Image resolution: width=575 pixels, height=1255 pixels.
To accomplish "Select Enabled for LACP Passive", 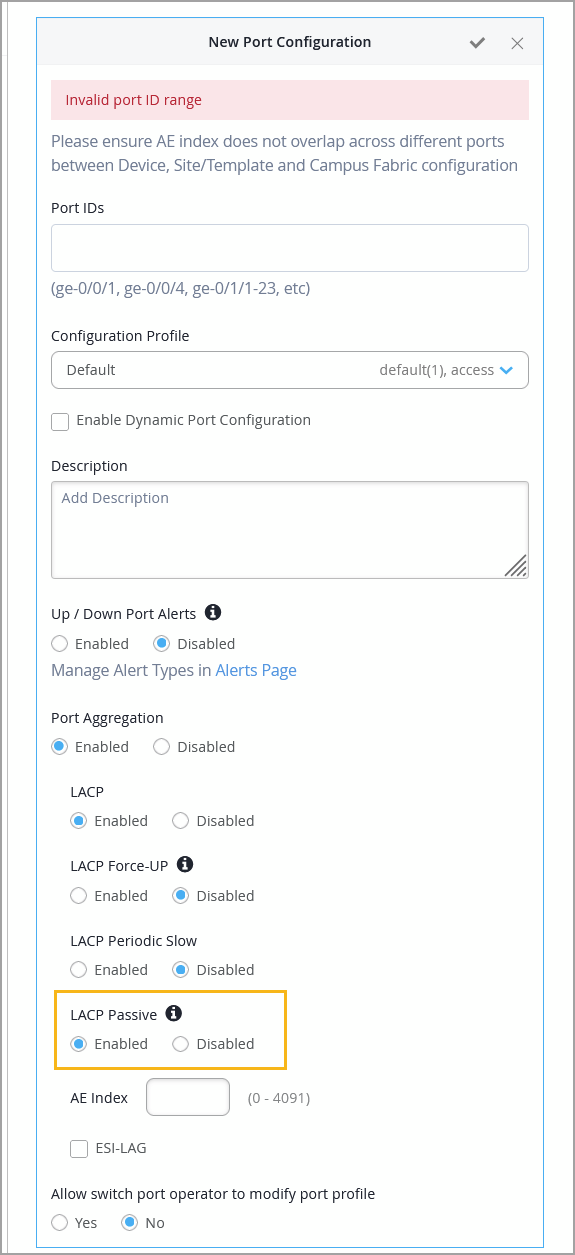I will click(x=79, y=1044).
